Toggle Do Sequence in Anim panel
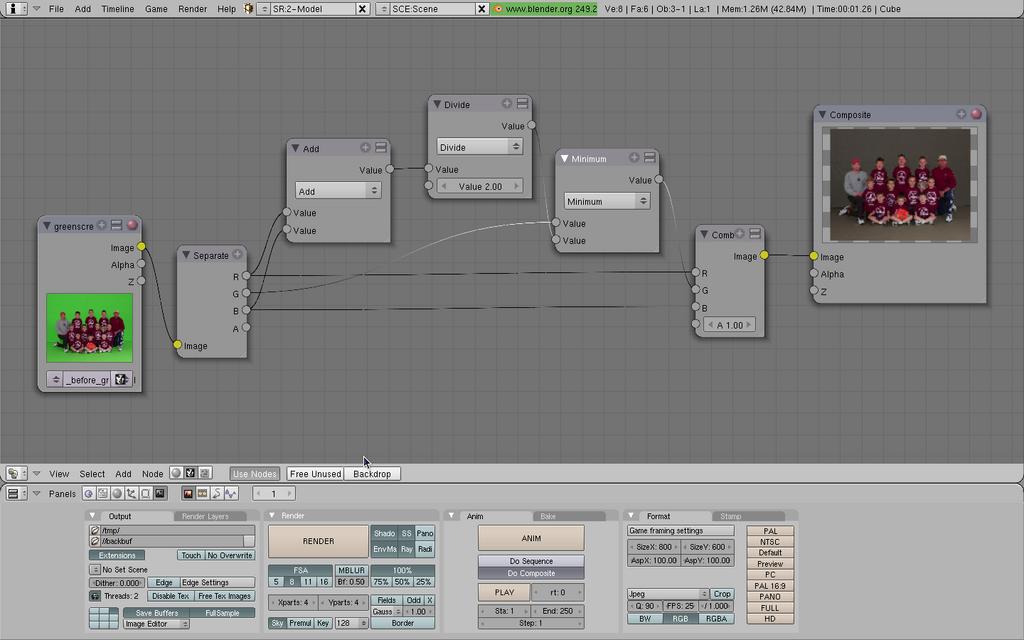 point(531,561)
